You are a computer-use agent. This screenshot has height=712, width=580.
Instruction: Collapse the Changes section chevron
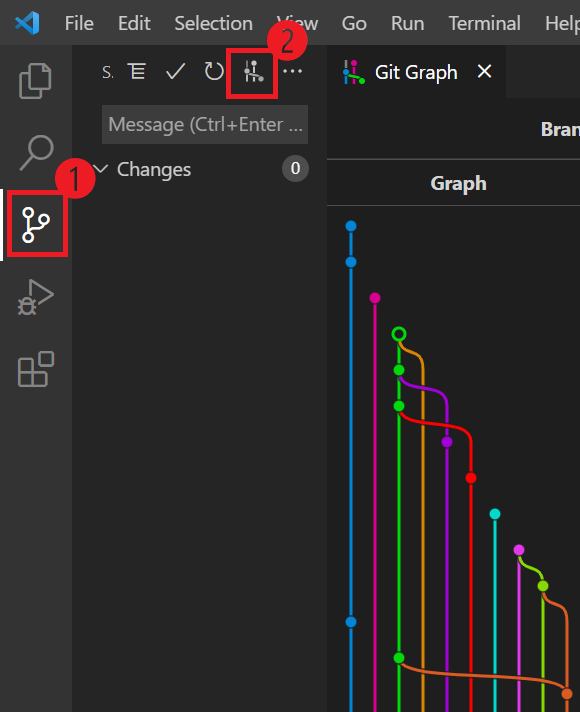101,169
